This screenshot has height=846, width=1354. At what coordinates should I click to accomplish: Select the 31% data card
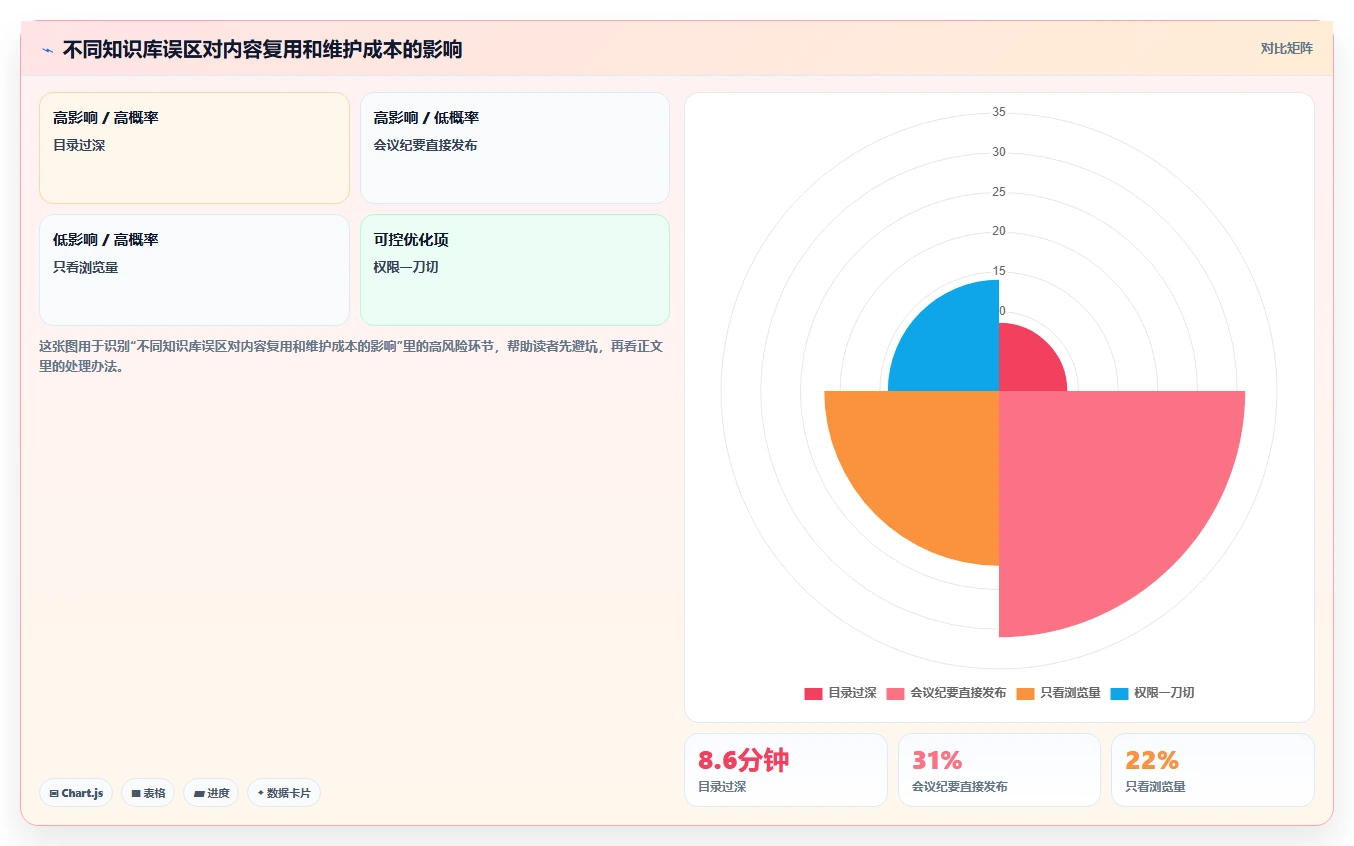point(999,770)
